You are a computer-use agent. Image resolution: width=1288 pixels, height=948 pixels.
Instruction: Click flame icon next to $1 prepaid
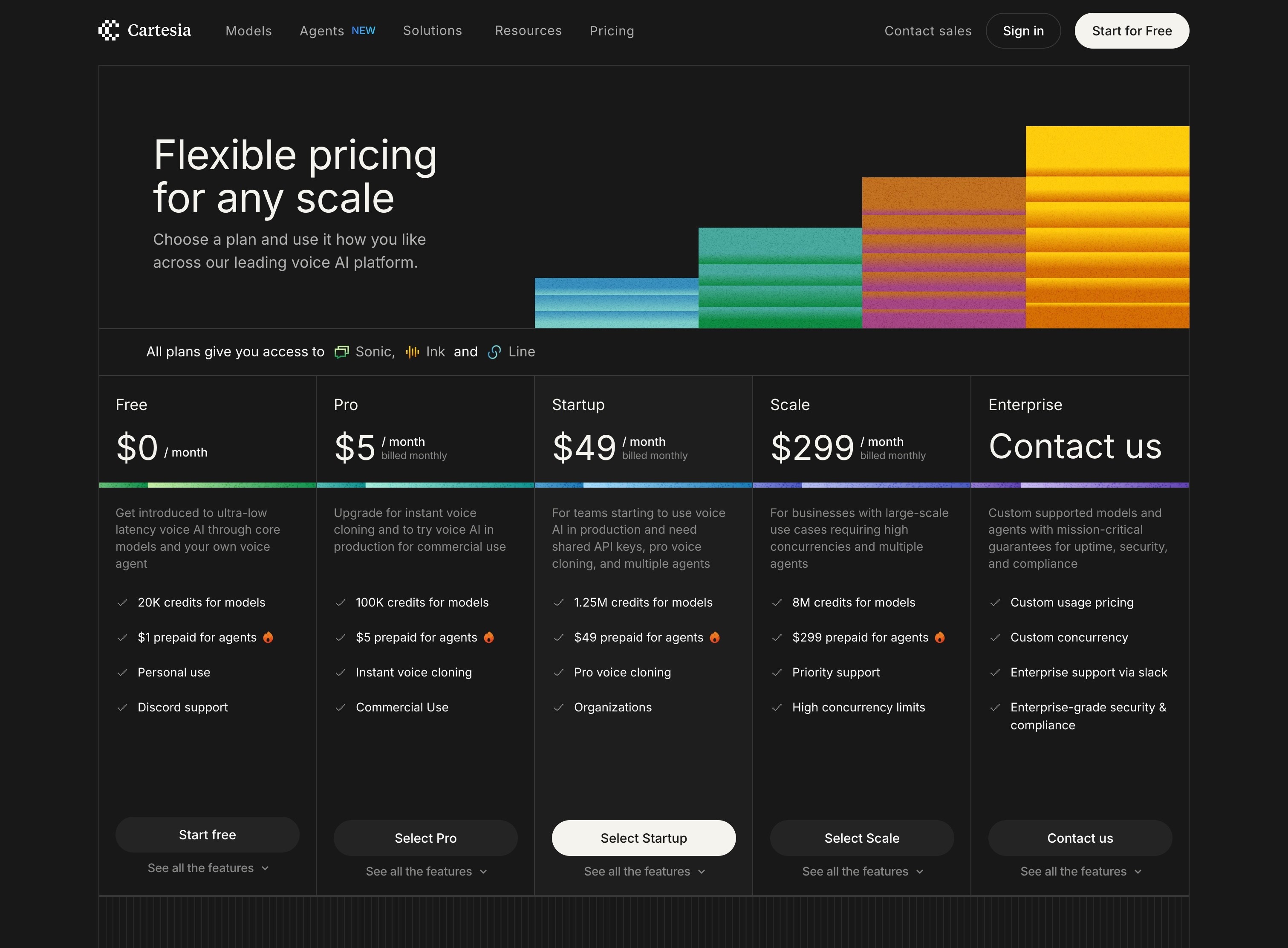point(268,637)
